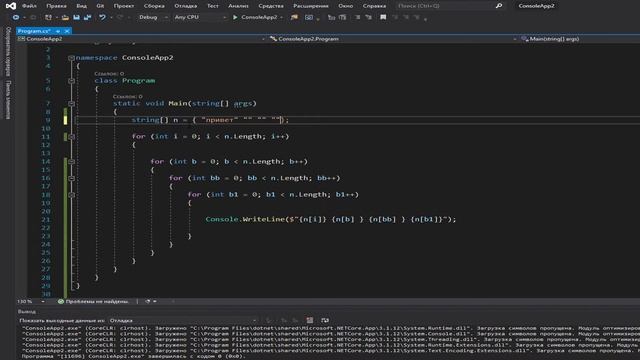This screenshot has height=360, width=640.
Task: Click the bookmark toolbar icon
Action: (383, 18)
